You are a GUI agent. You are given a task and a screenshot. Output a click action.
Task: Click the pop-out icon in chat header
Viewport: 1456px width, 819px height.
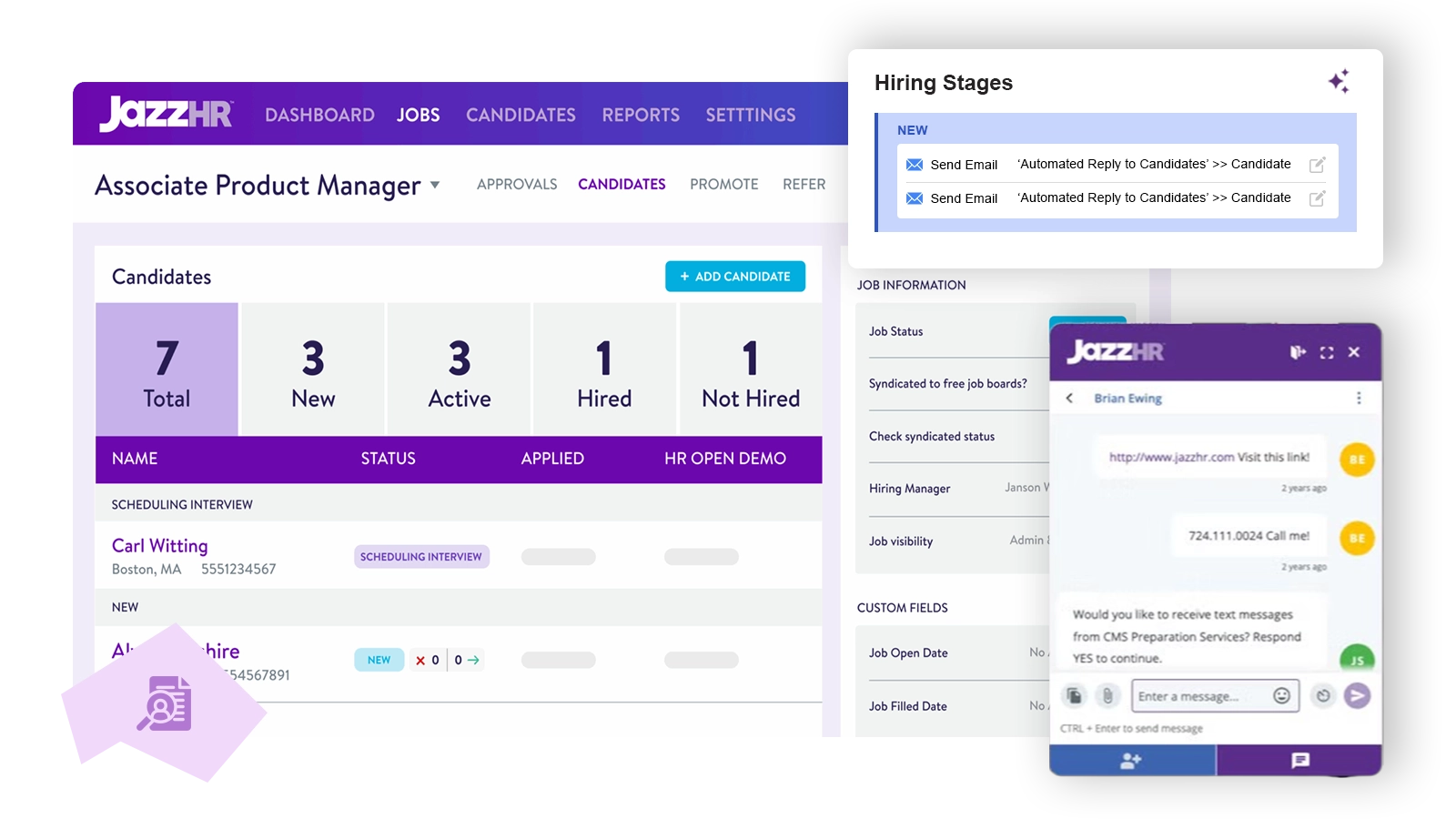point(1298,352)
